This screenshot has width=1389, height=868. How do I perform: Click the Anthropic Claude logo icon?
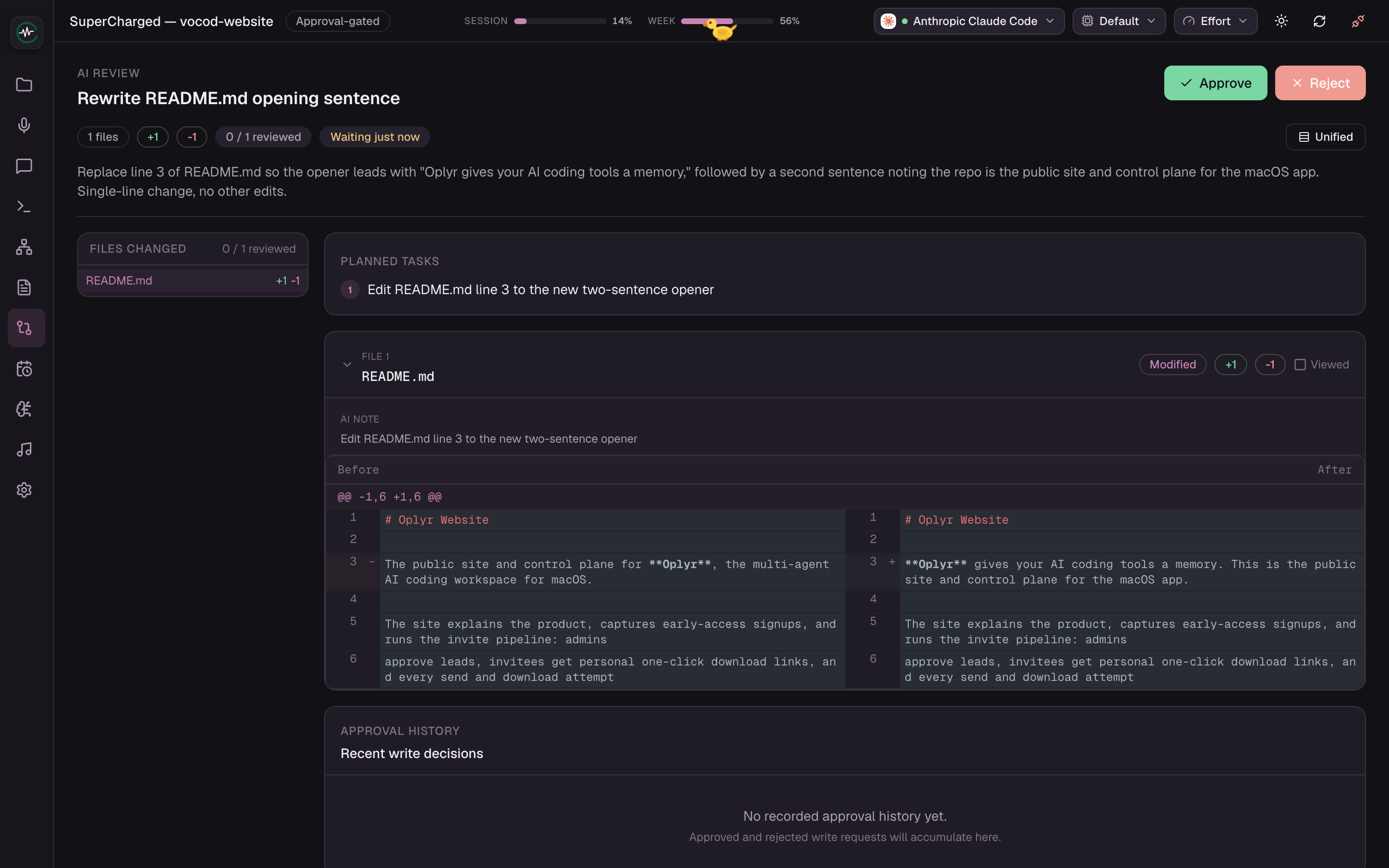pyautogui.click(x=888, y=21)
